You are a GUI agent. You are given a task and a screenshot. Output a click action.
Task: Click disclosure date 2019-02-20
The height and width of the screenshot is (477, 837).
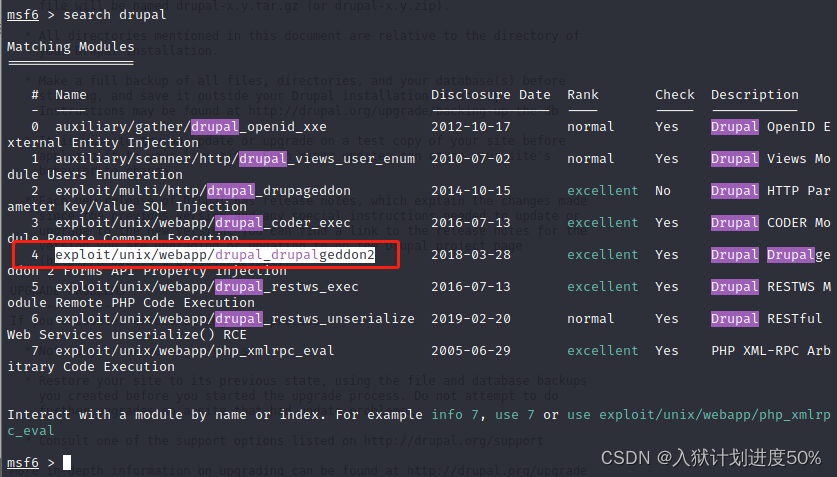pos(471,319)
